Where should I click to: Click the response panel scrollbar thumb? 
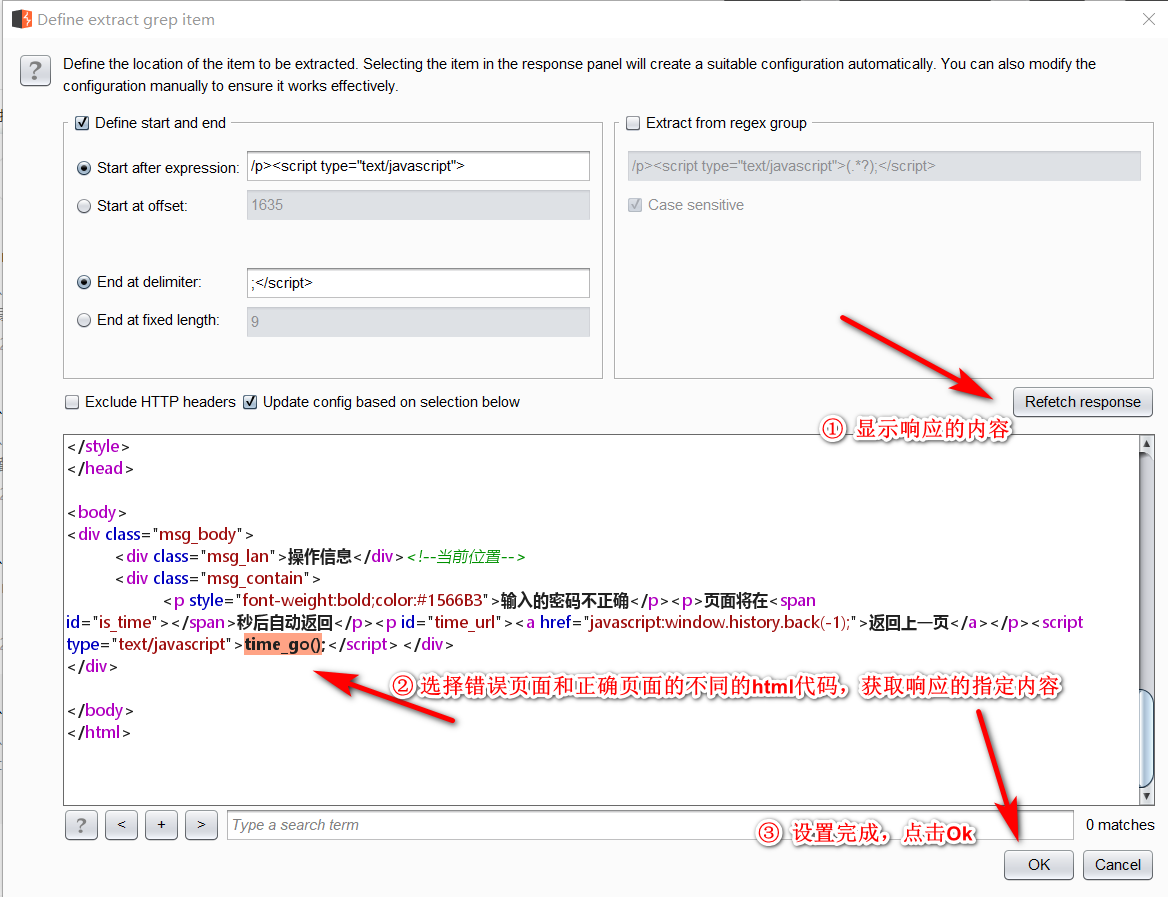pyautogui.click(x=1146, y=738)
